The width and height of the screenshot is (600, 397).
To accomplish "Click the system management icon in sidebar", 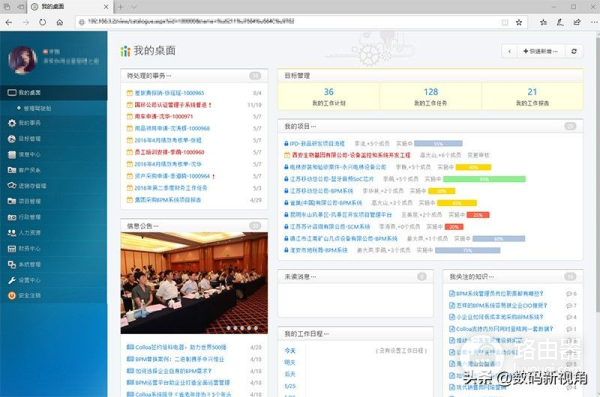I will [x=12, y=264].
